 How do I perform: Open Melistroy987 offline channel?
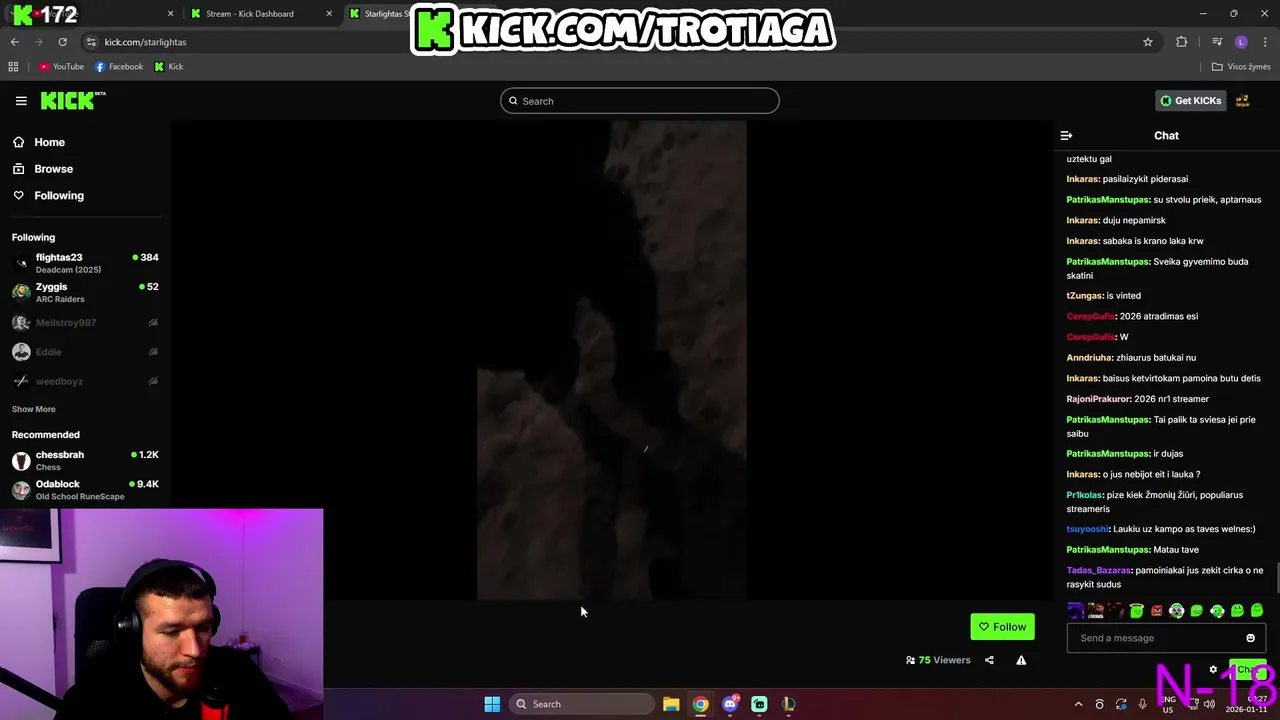click(x=85, y=323)
